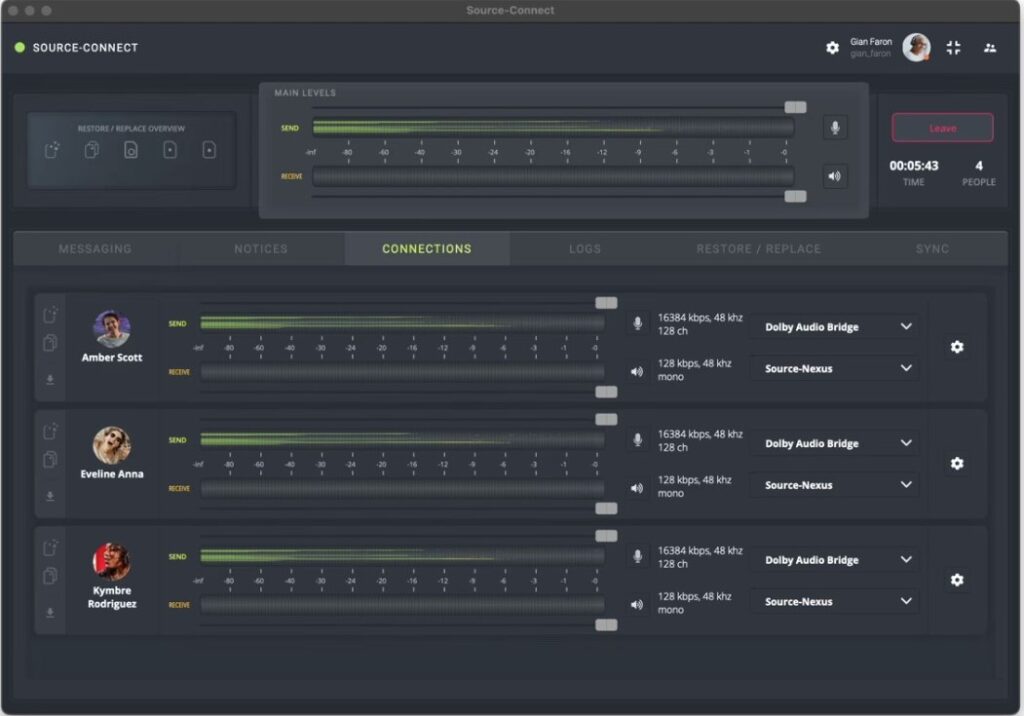Open settings gear on Amber Scott's row
Screen dimensions: 1024x716
(957, 347)
